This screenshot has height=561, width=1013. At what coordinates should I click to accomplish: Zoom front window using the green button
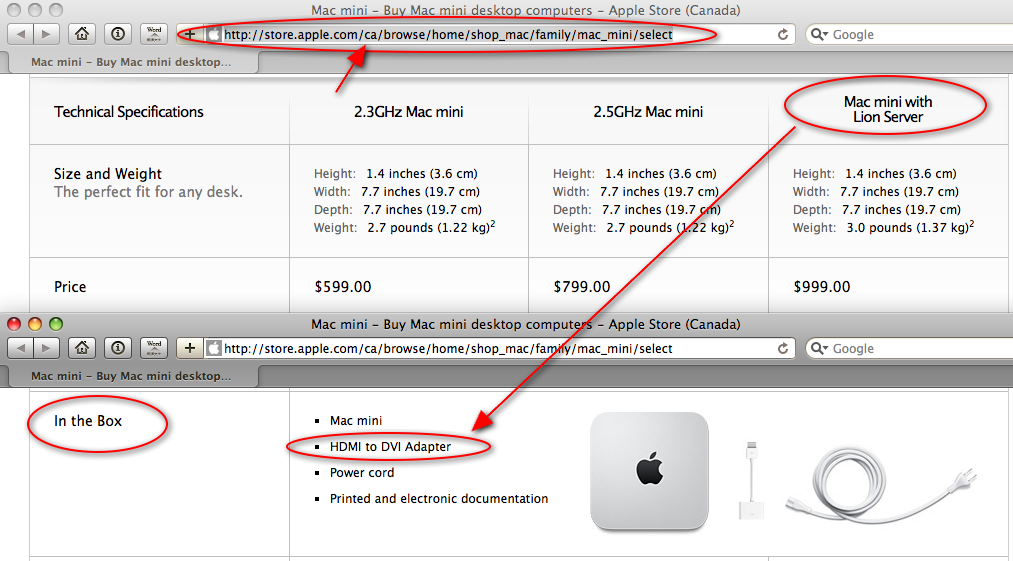(56, 324)
